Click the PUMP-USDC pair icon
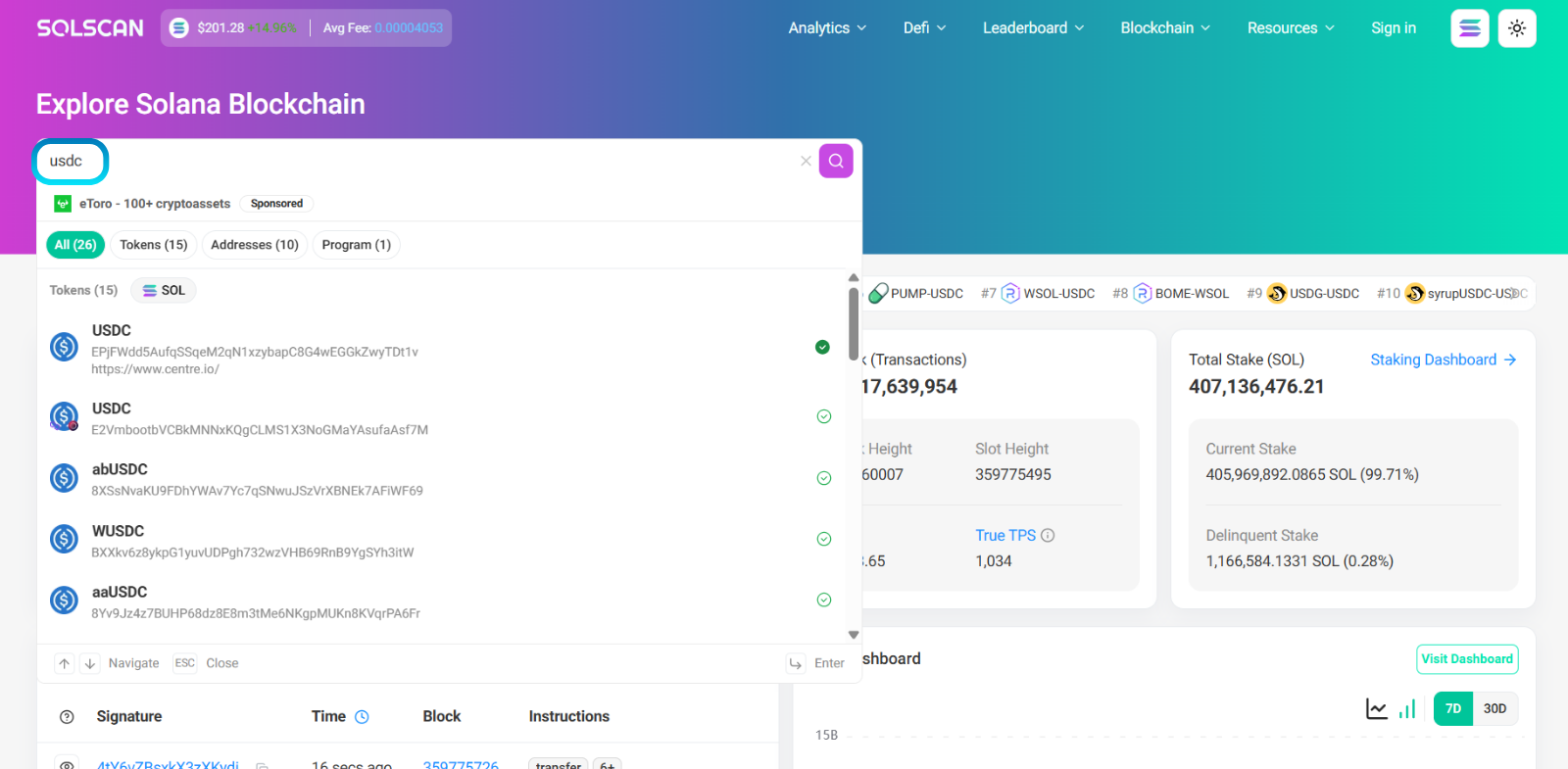This screenshot has width=1568, height=769. point(878,293)
